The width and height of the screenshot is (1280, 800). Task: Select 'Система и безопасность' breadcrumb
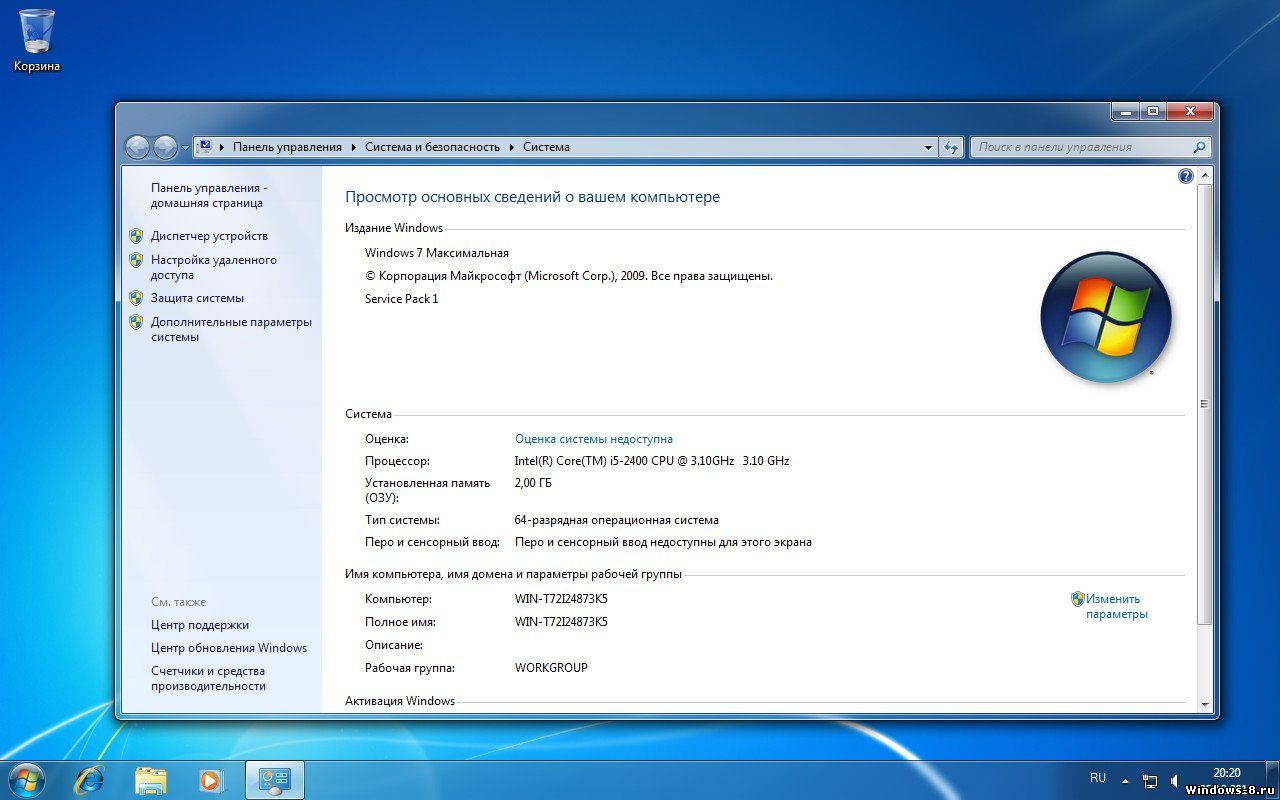tap(432, 147)
